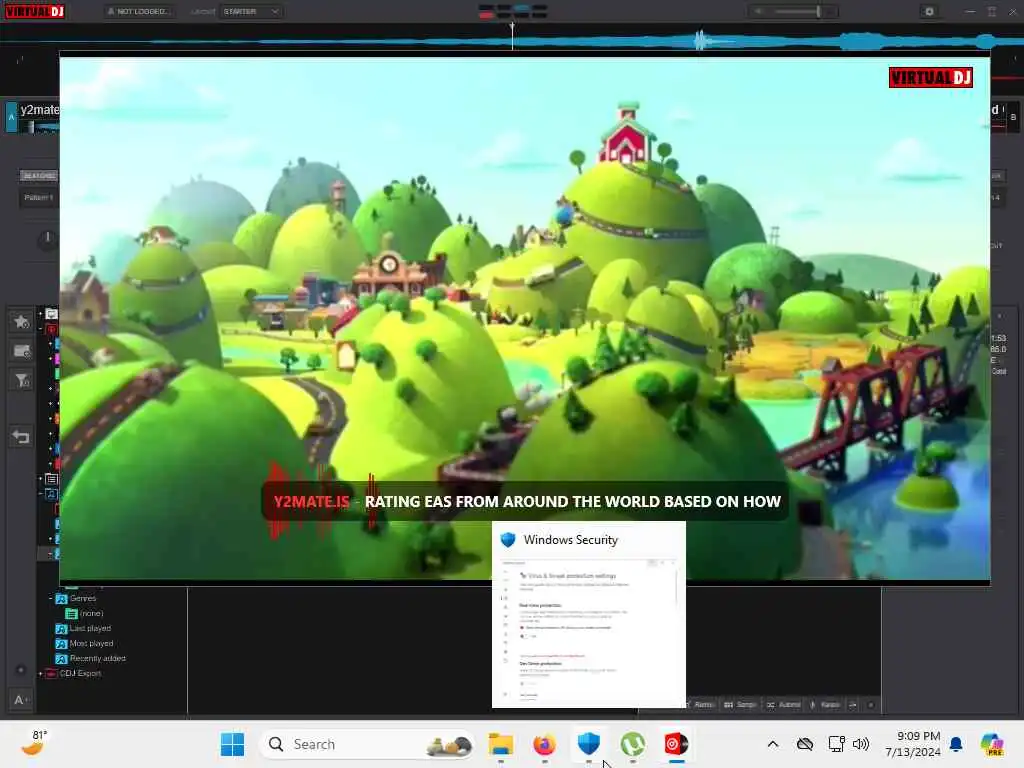1024x768 pixels.
Task: Open the Sampler side panel tab
Action: [741, 705]
